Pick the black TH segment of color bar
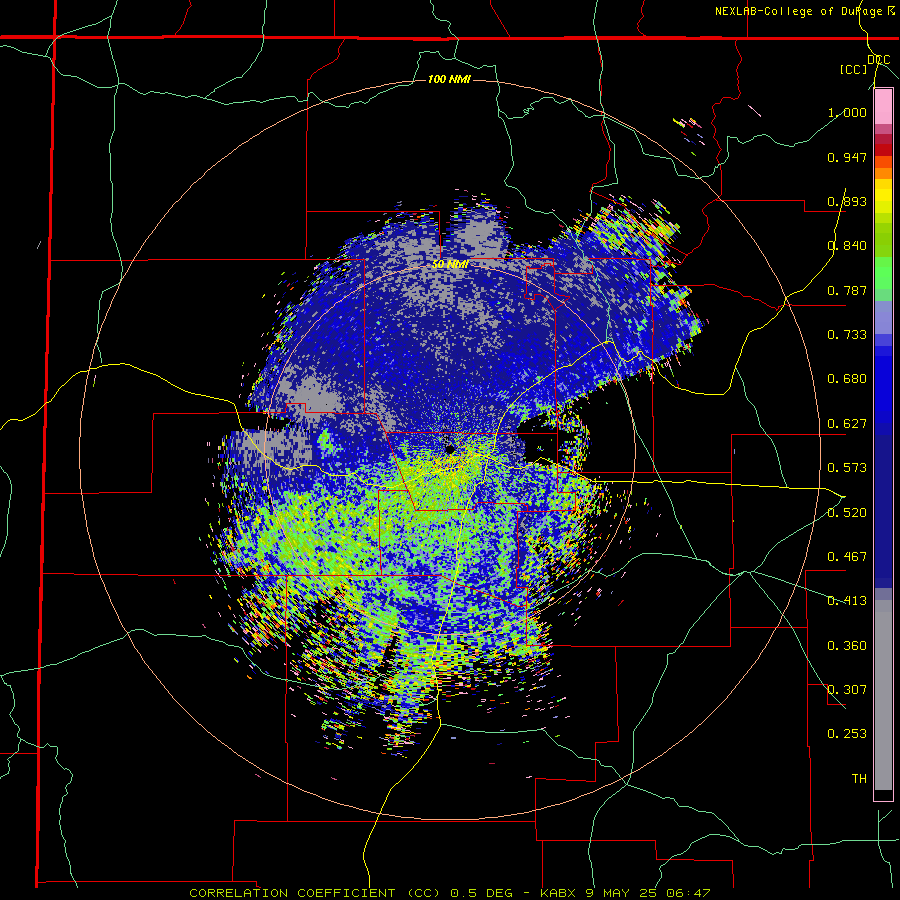The height and width of the screenshot is (900, 900). tap(883, 794)
